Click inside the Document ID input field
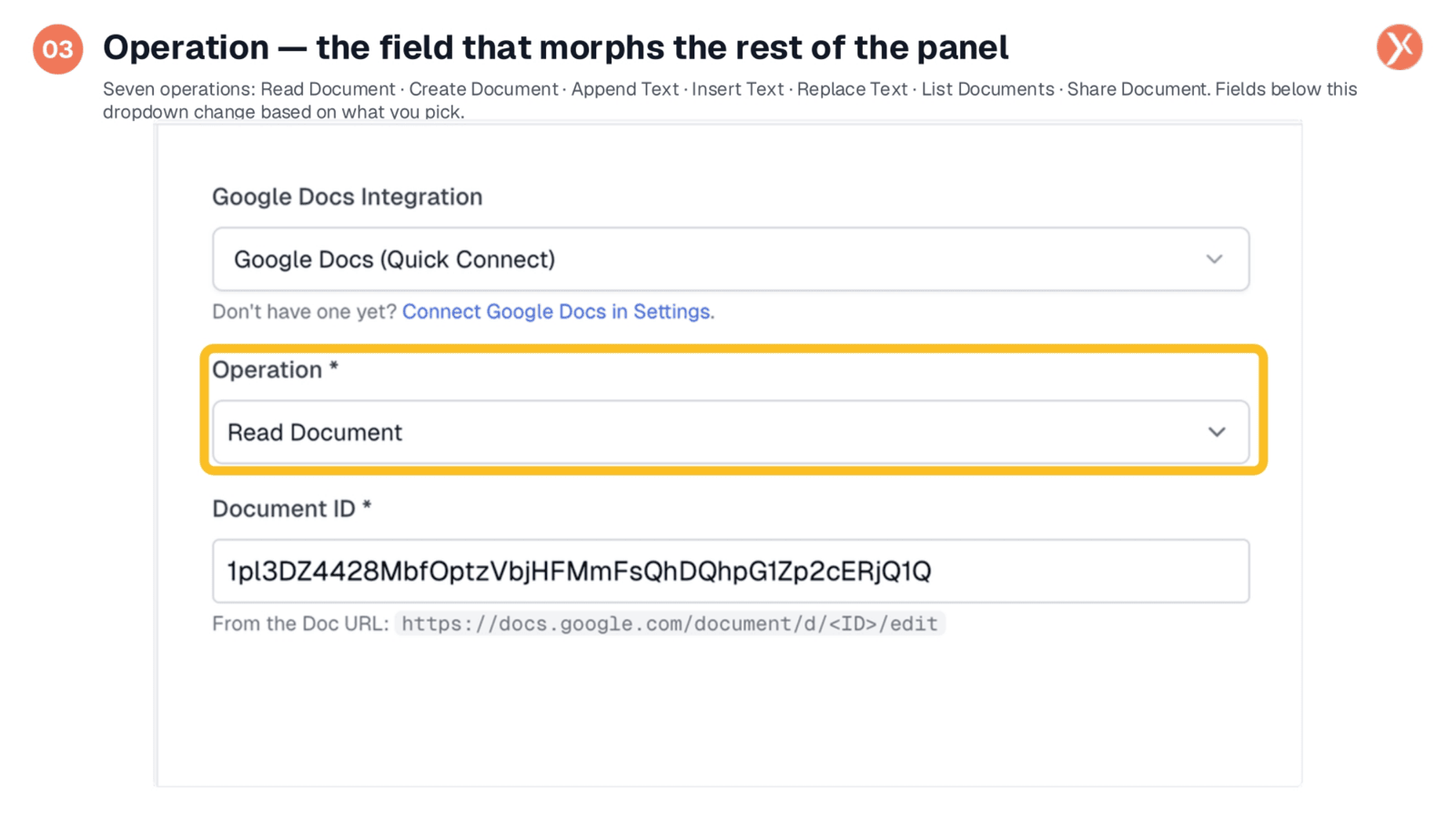The height and width of the screenshot is (819, 1456). pos(731,571)
